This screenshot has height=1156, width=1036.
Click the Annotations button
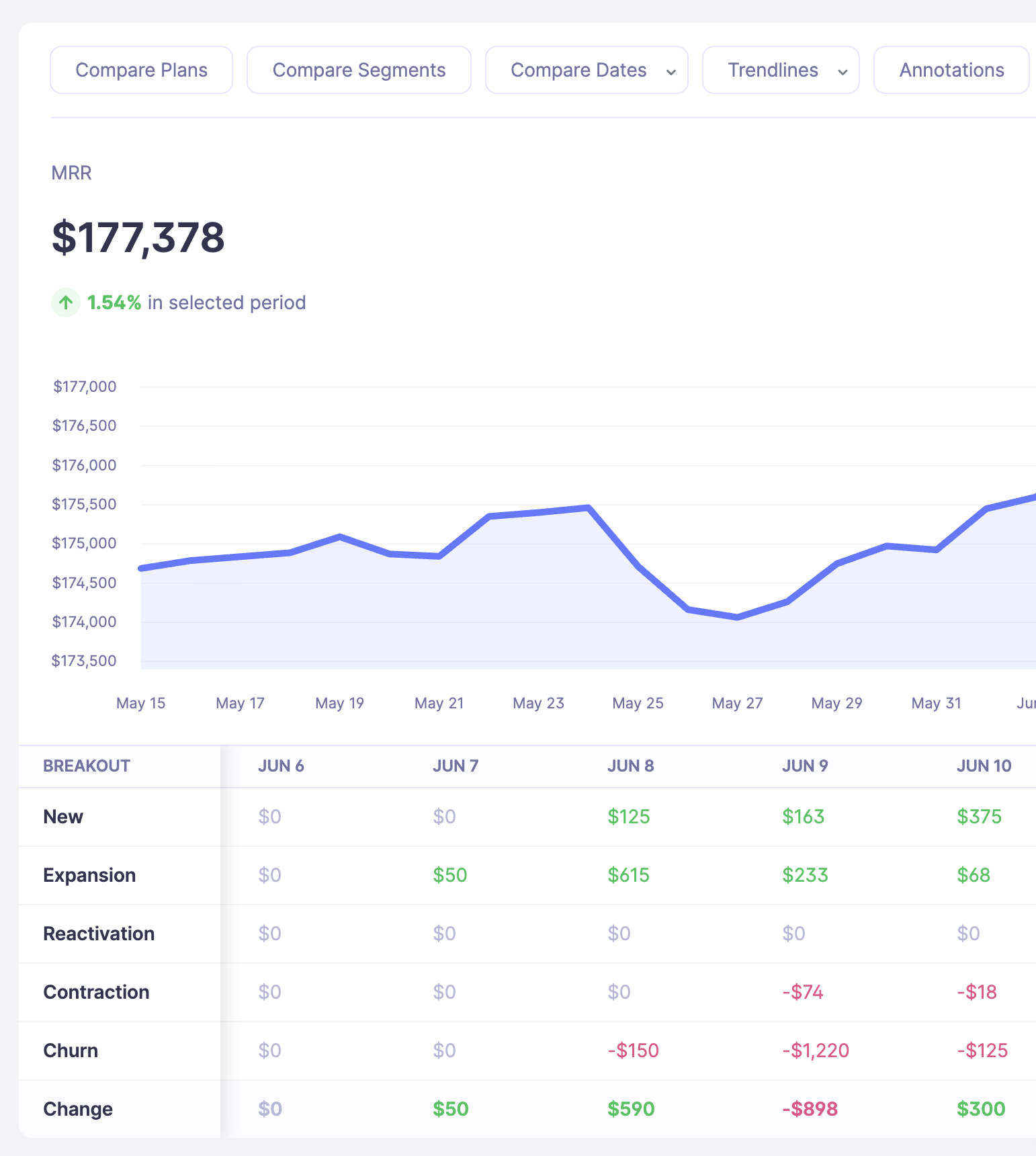[x=951, y=70]
